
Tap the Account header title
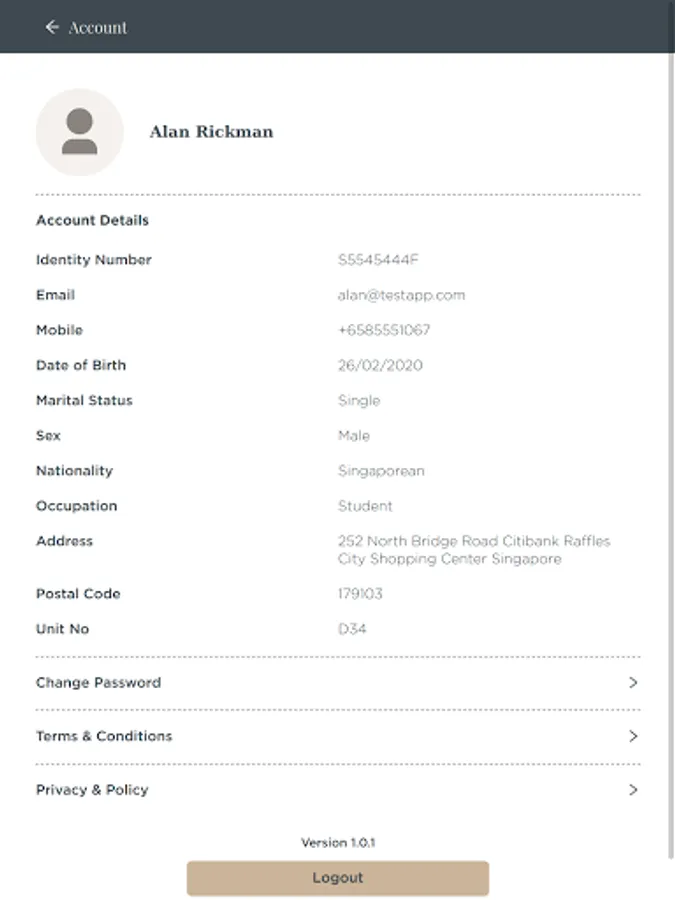point(98,27)
